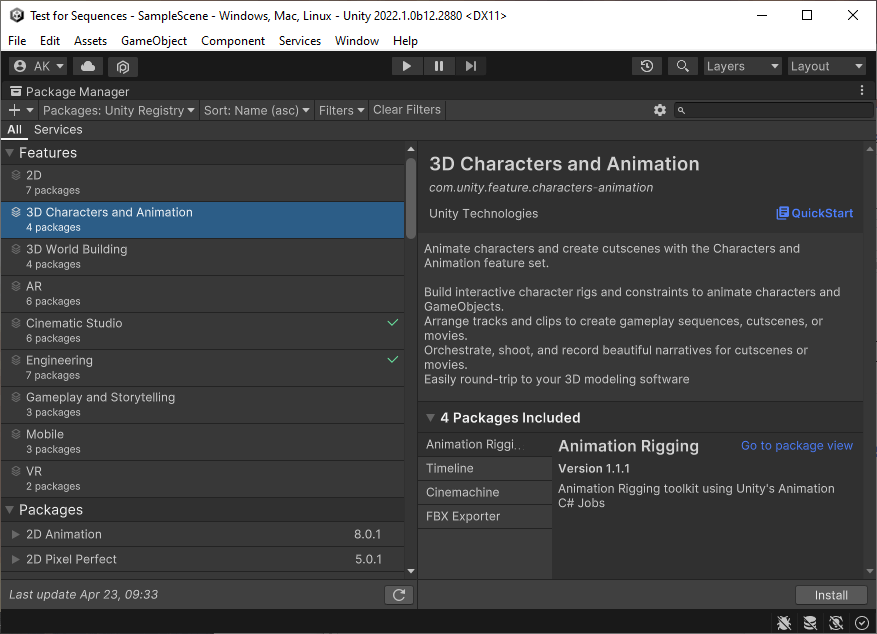Focus the package search field
This screenshot has width=877, height=634.
[x=774, y=110]
